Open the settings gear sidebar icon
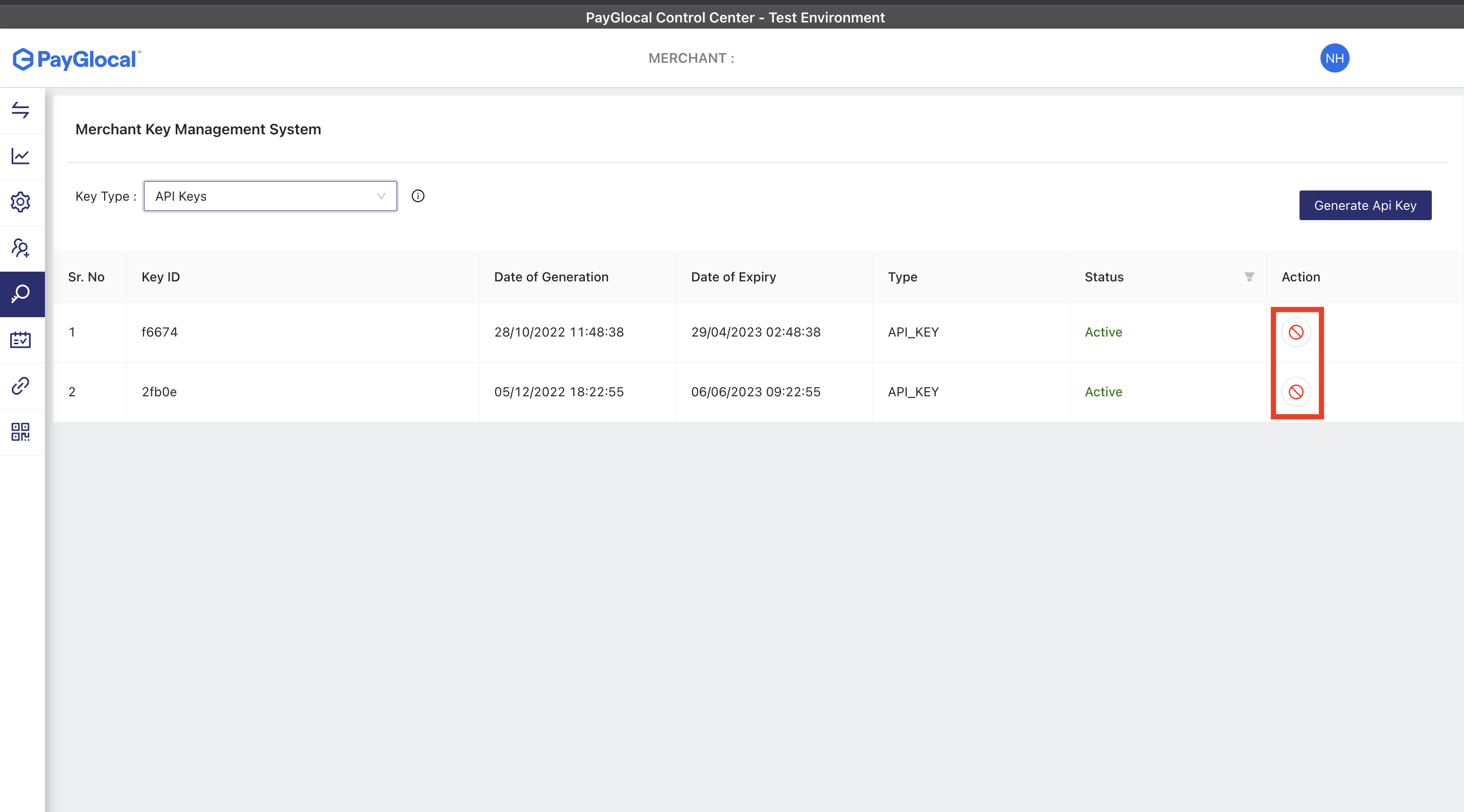 [20, 202]
